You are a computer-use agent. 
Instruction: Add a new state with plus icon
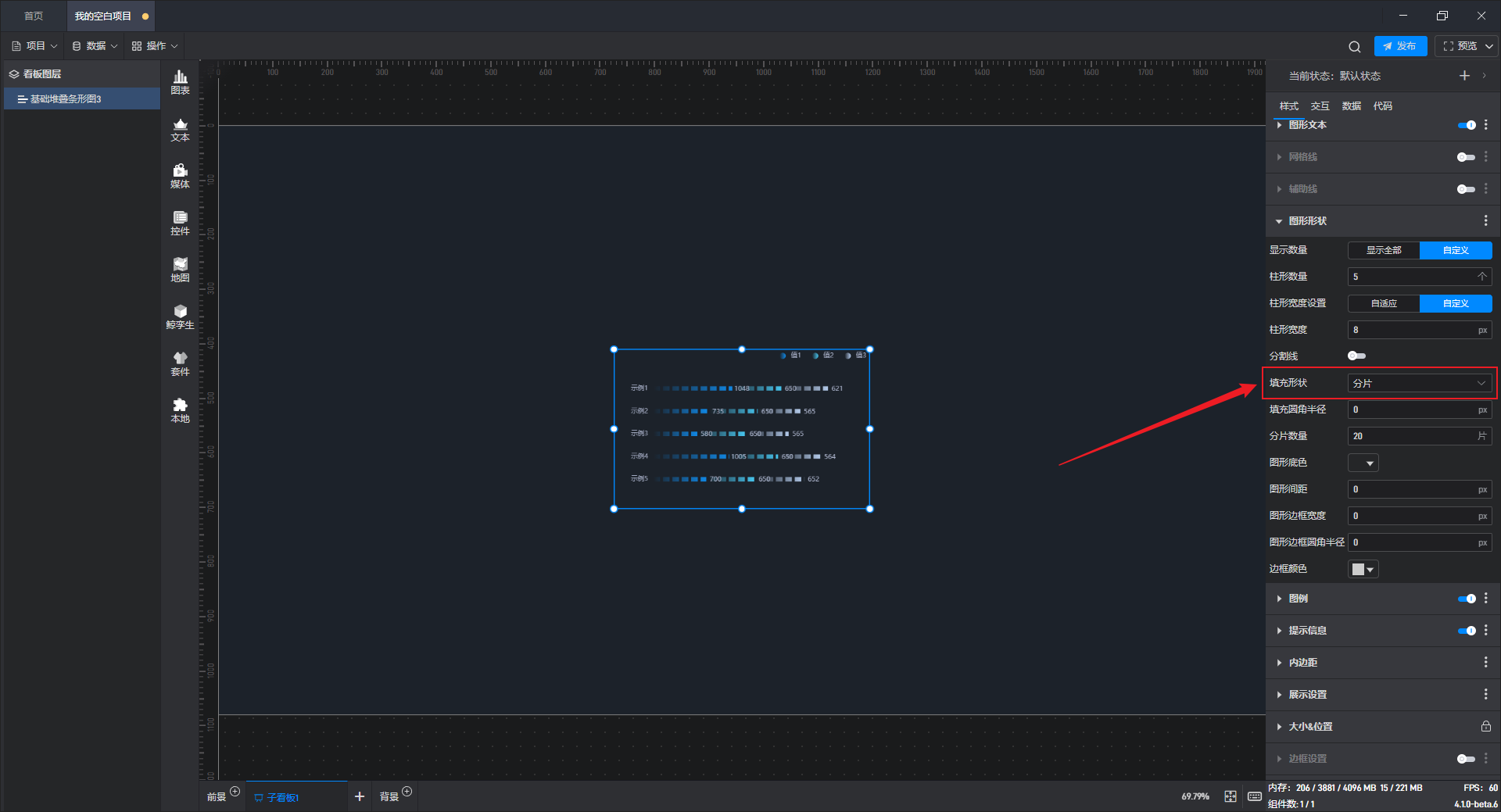(1464, 76)
